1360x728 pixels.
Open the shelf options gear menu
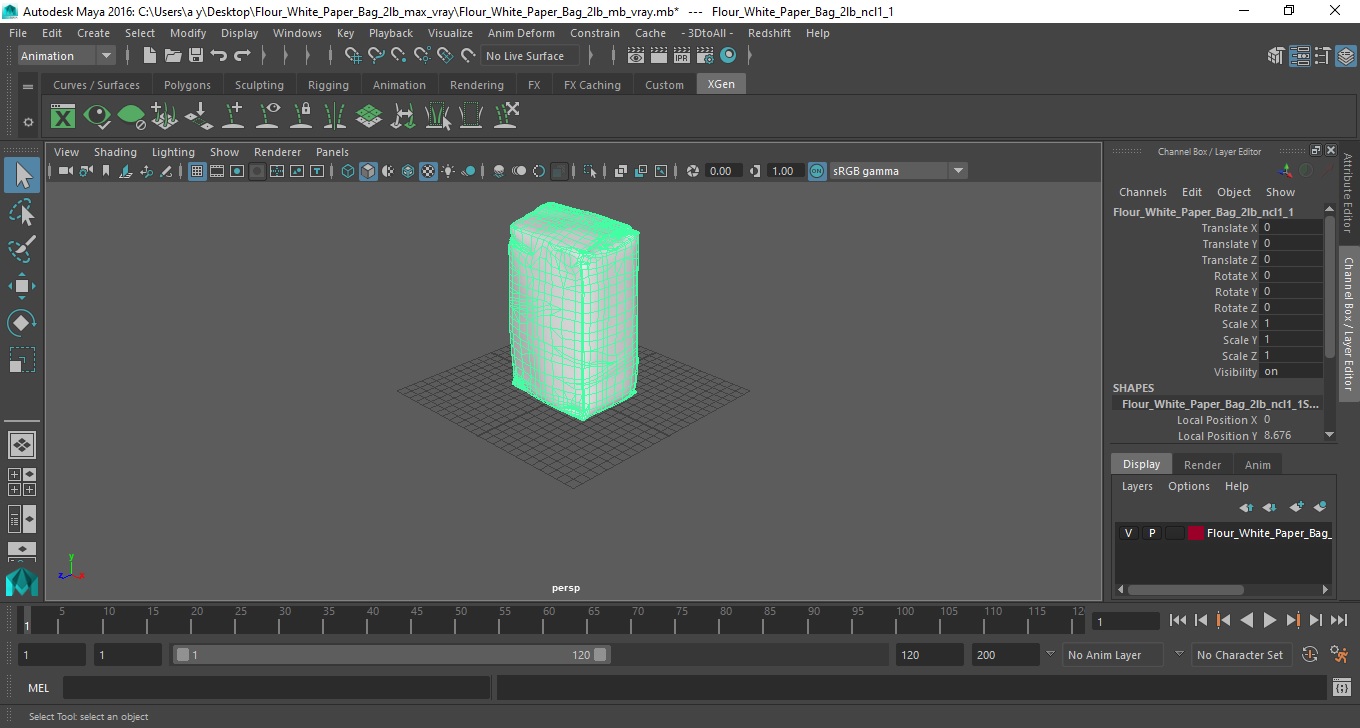pyautogui.click(x=28, y=122)
